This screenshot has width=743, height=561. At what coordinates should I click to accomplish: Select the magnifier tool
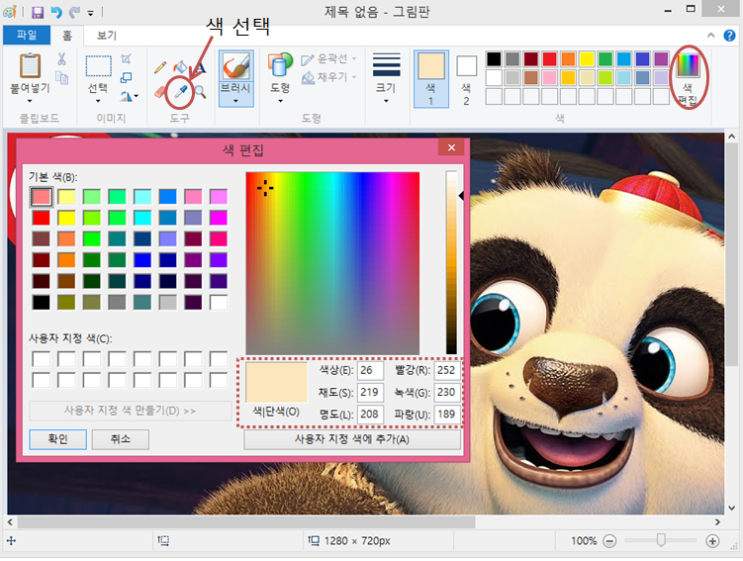[200, 91]
